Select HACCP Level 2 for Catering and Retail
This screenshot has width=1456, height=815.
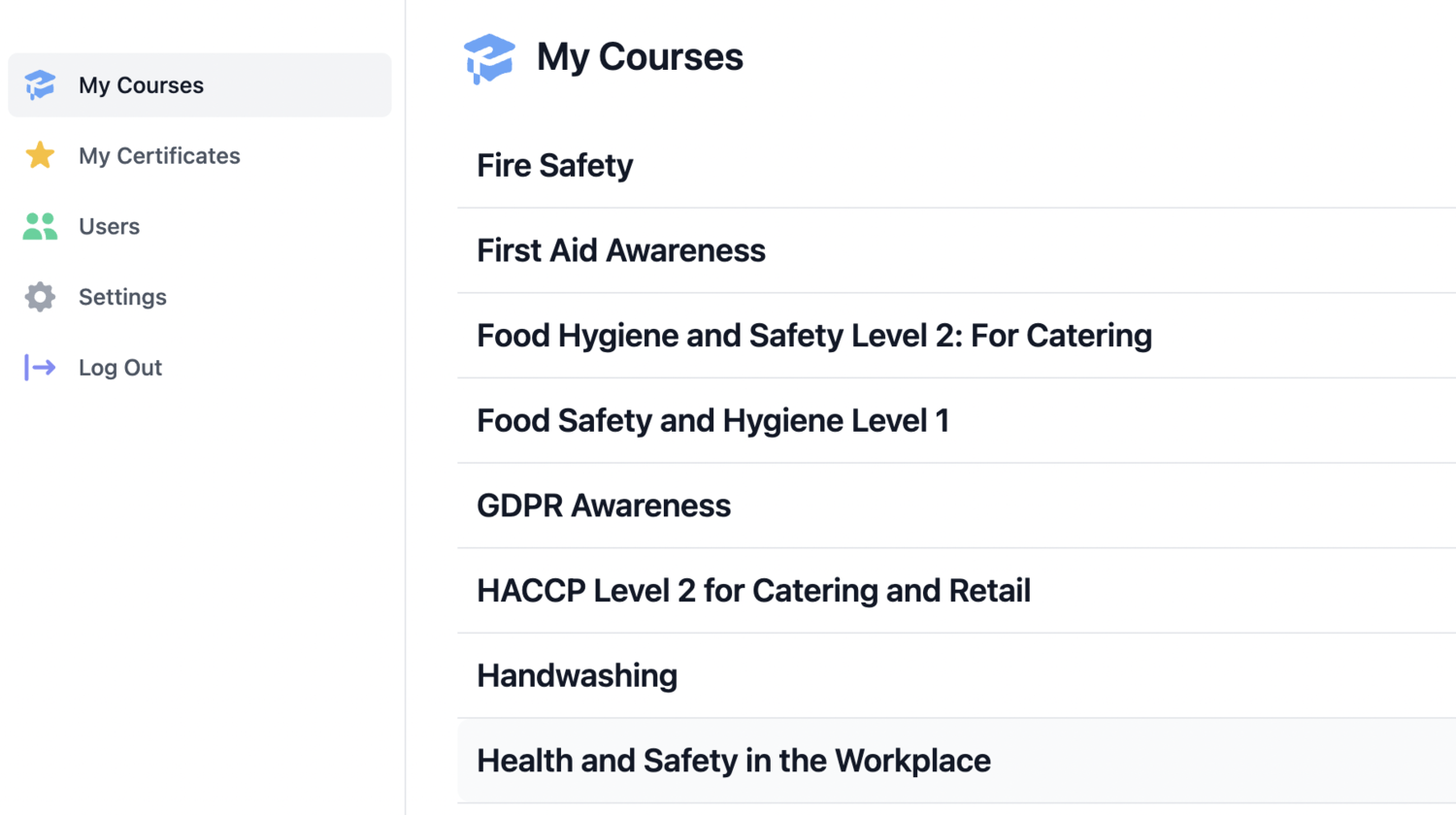[753, 590]
